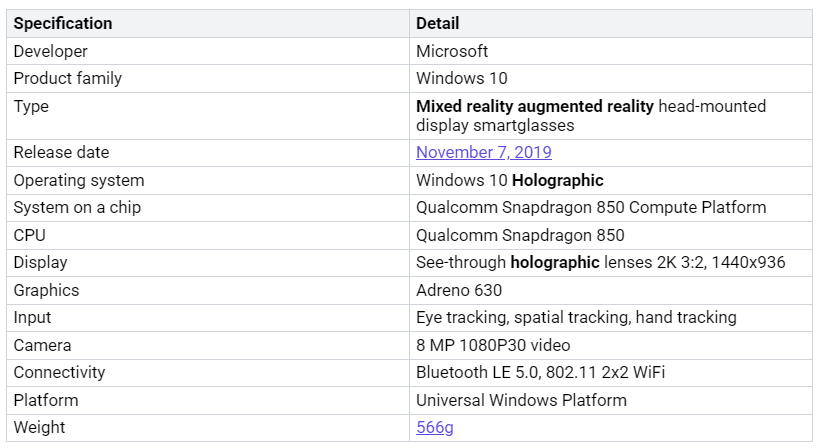This screenshot has width=823, height=448.
Task: Click the Connectivity row label
Action: (x=59, y=372)
